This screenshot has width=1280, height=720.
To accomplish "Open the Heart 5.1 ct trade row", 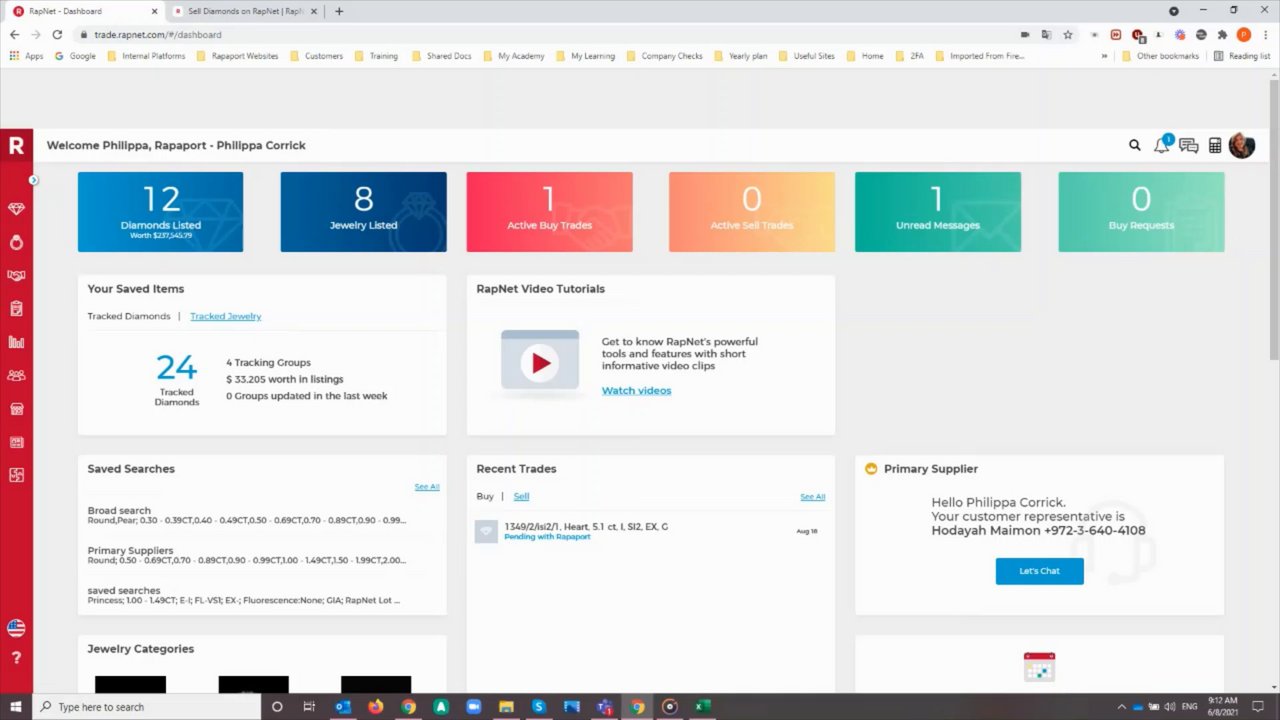I will 650,531.
